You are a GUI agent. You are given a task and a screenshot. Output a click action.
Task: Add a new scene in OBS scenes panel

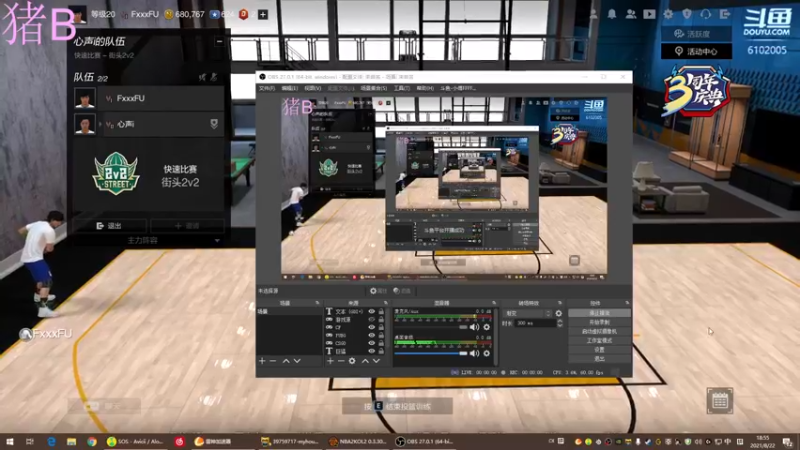pos(262,361)
